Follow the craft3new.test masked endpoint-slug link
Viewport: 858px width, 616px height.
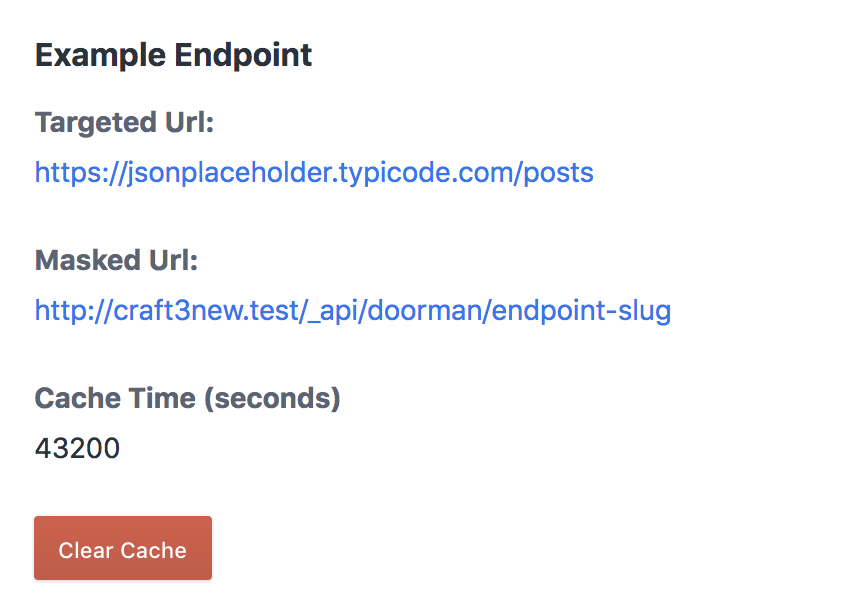point(352,311)
